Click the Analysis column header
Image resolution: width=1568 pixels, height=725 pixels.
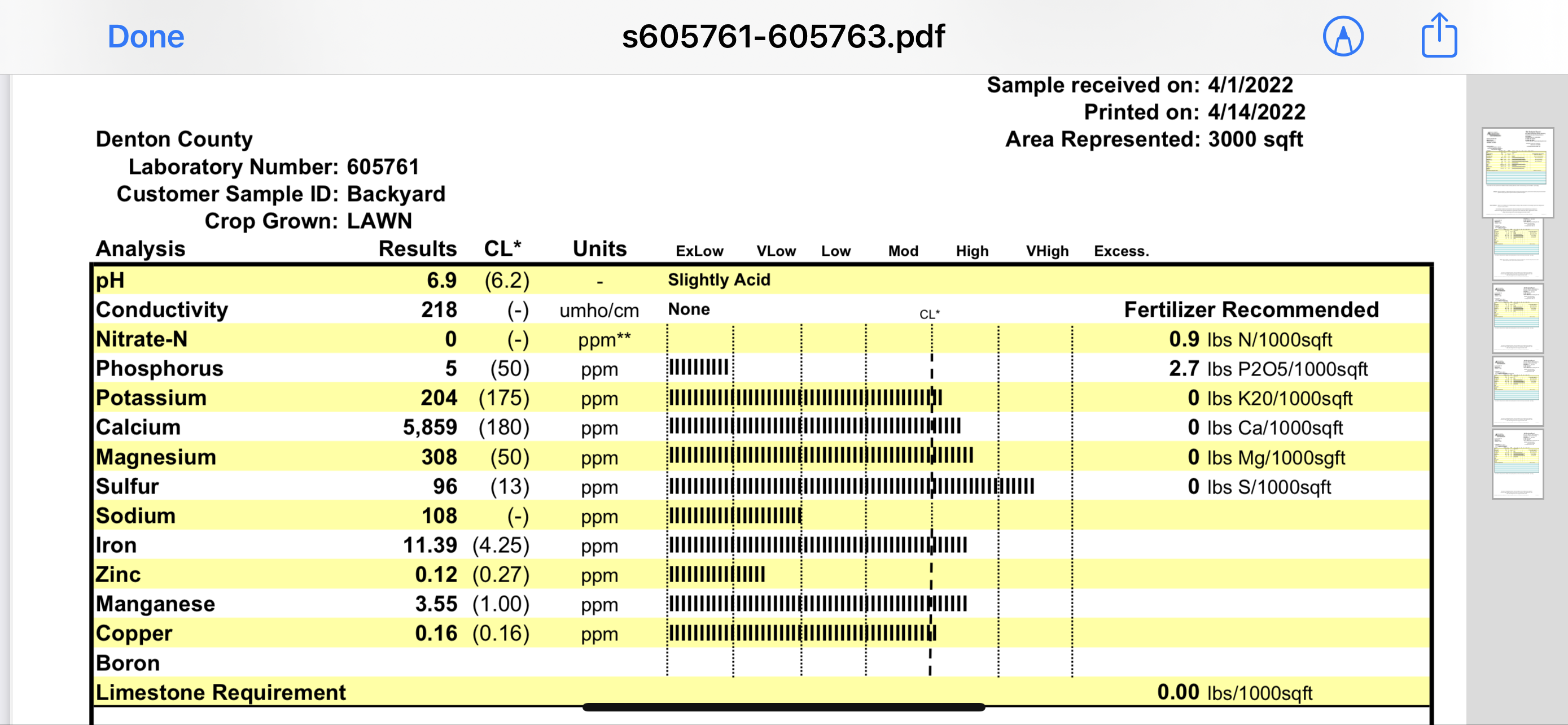click(140, 249)
